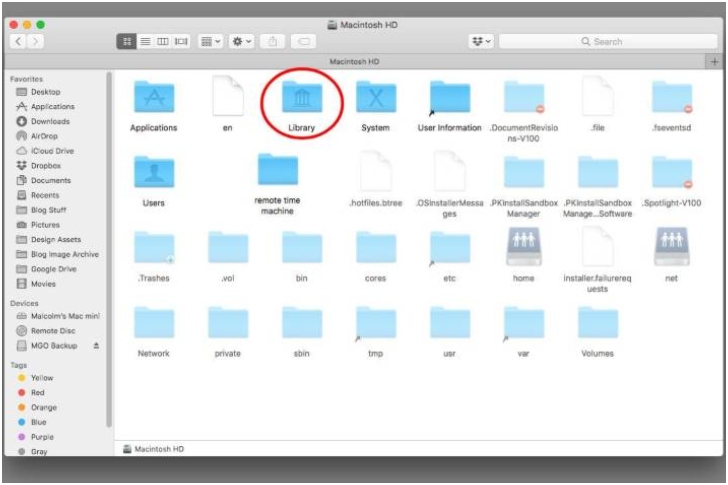Image resolution: width=728 pixels, height=485 pixels.
Task: Select the .fseventsd folder
Action: (672, 97)
